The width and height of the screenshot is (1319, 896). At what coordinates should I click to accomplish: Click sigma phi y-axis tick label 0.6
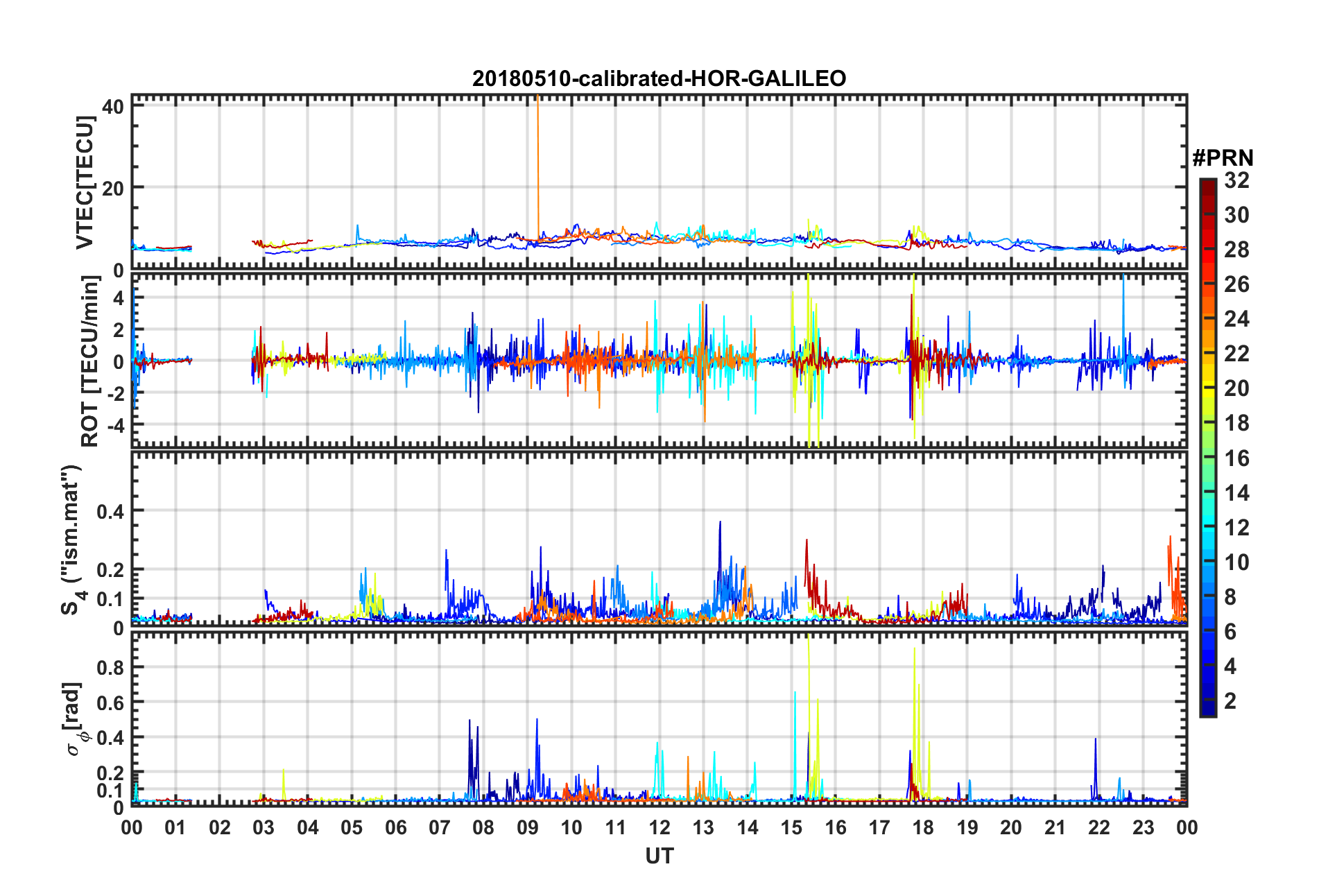tap(110, 703)
